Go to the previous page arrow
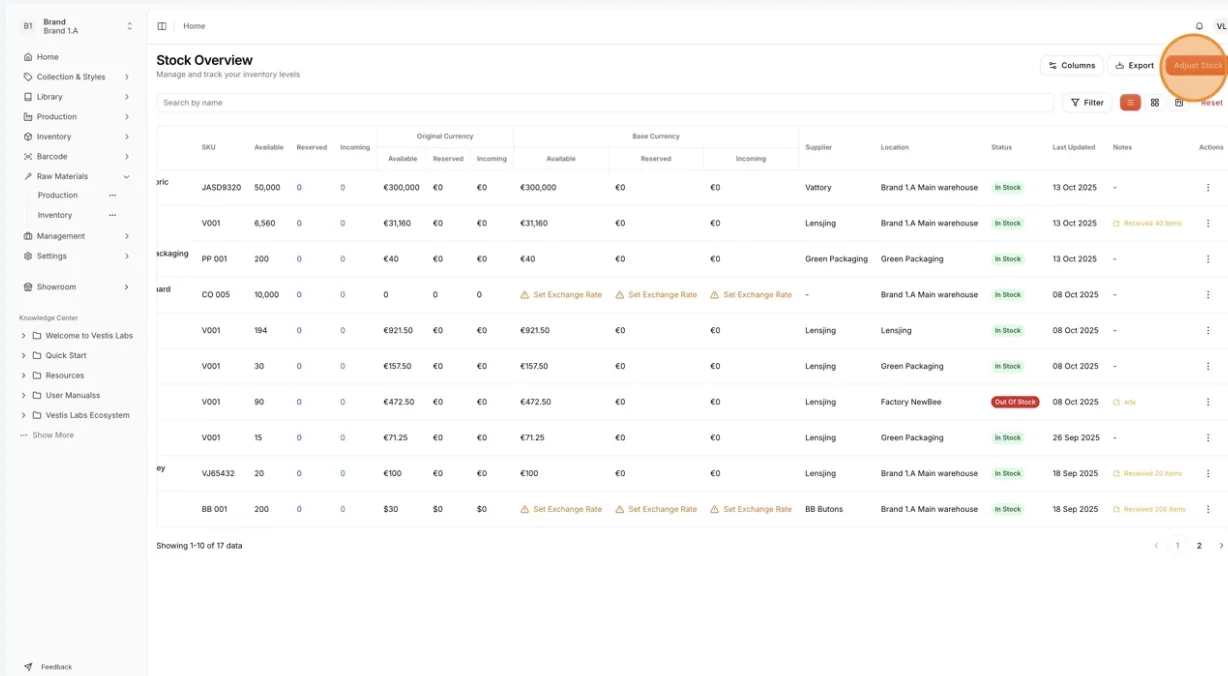This screenshot has height=676, width=1228. point(1156,546)
